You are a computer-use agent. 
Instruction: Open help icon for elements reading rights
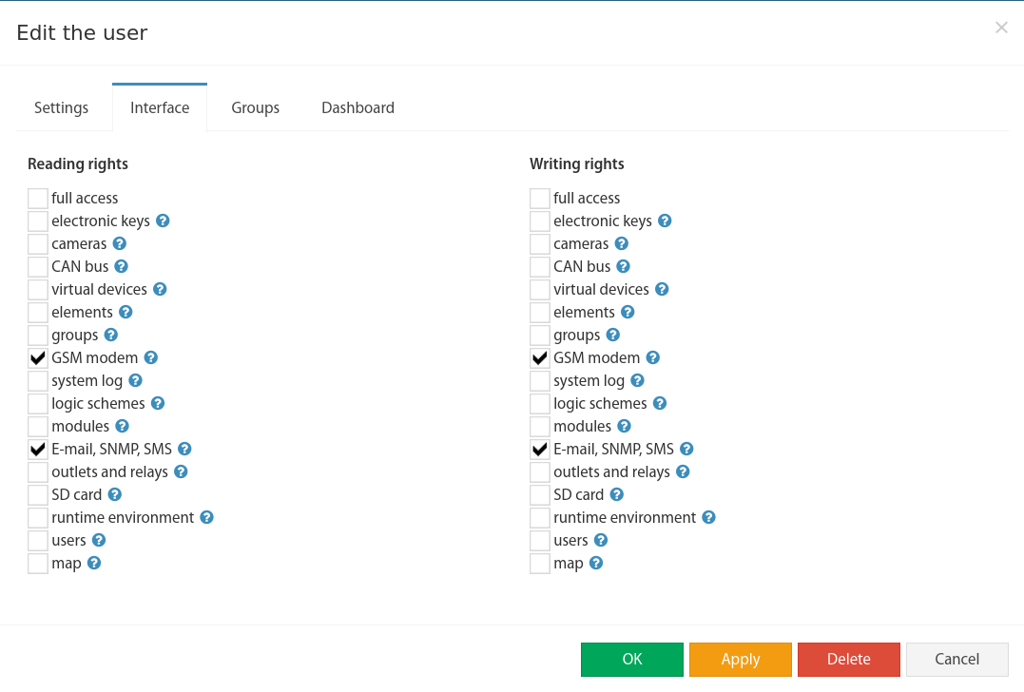125,312
